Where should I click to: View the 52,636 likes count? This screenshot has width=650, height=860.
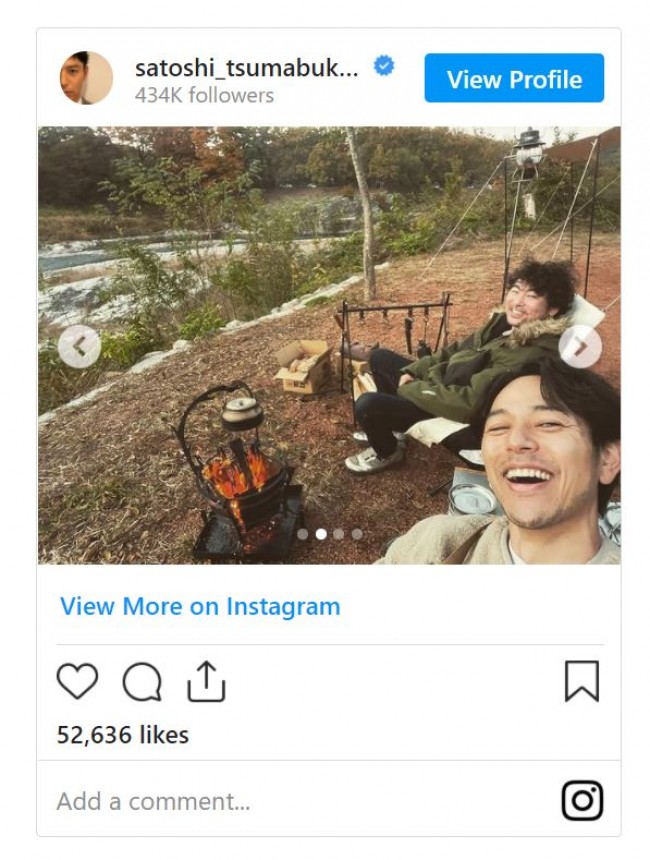123,735
